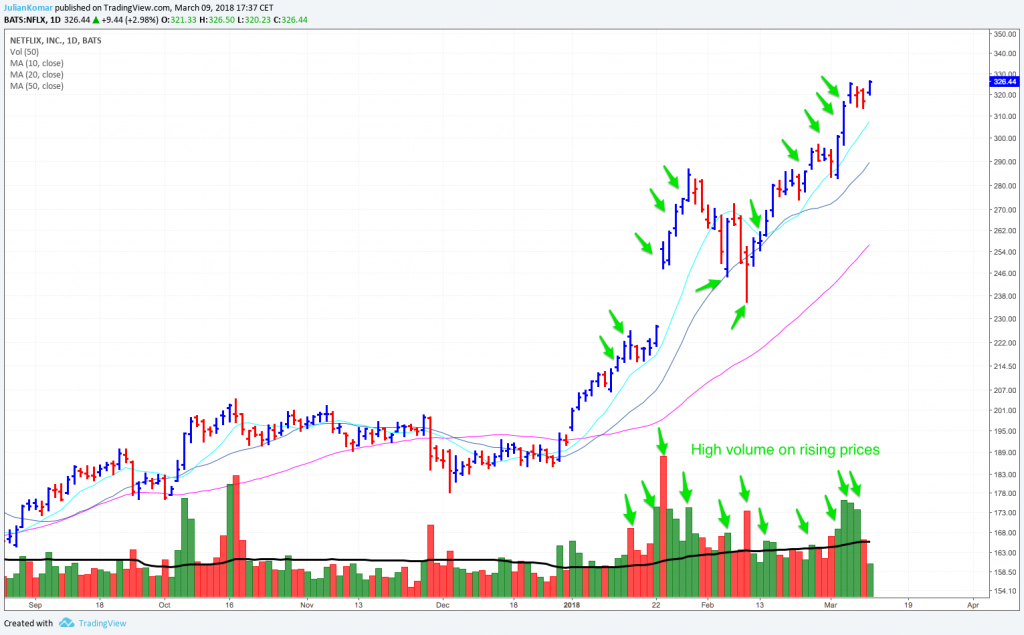1024x635 pixels.
Task: Click the 214.50 price axis label
Action: (x=1005, y=366)
